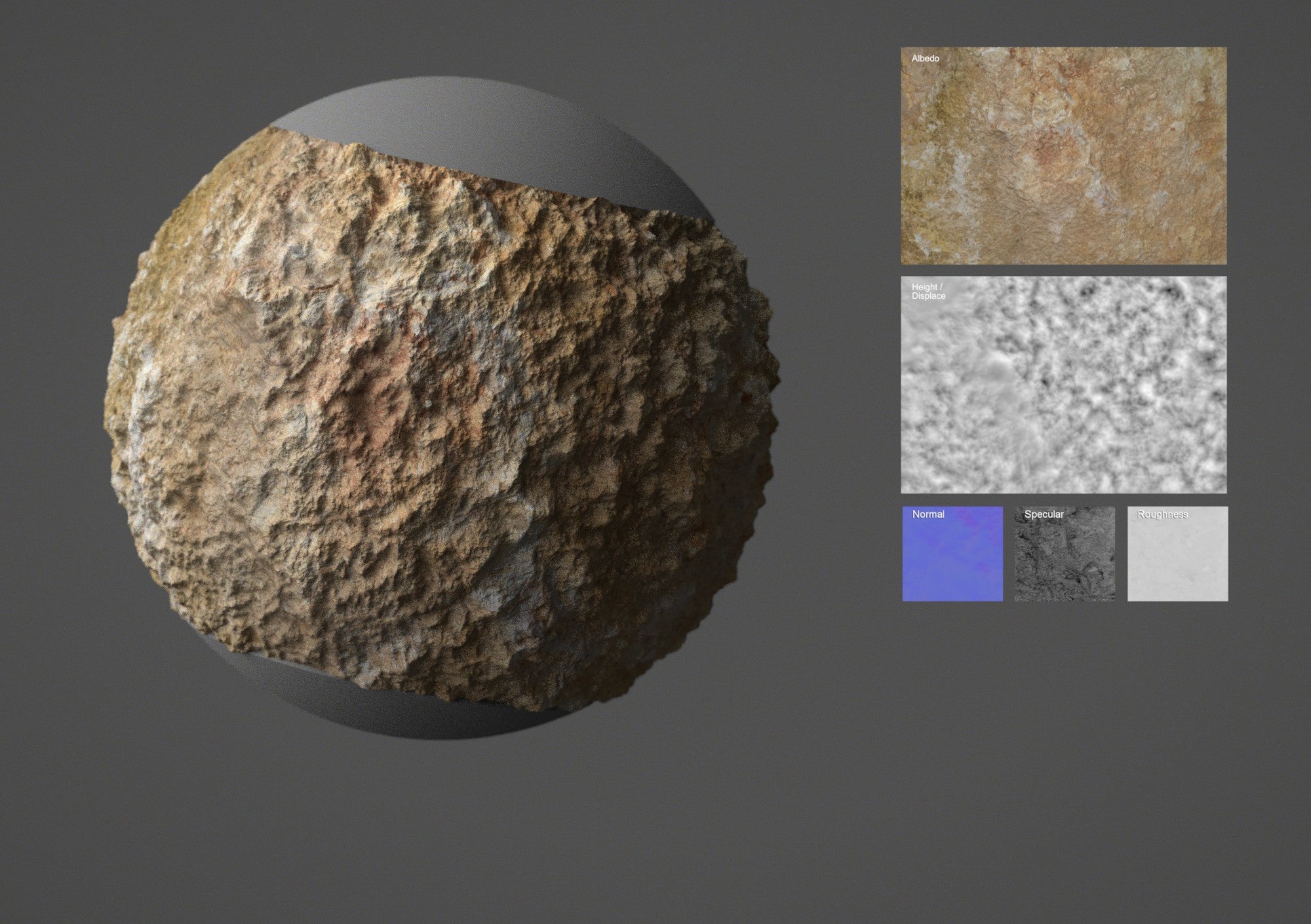
Task: Click the 'Roughness' label text
Action: (x=1162, y=515)
